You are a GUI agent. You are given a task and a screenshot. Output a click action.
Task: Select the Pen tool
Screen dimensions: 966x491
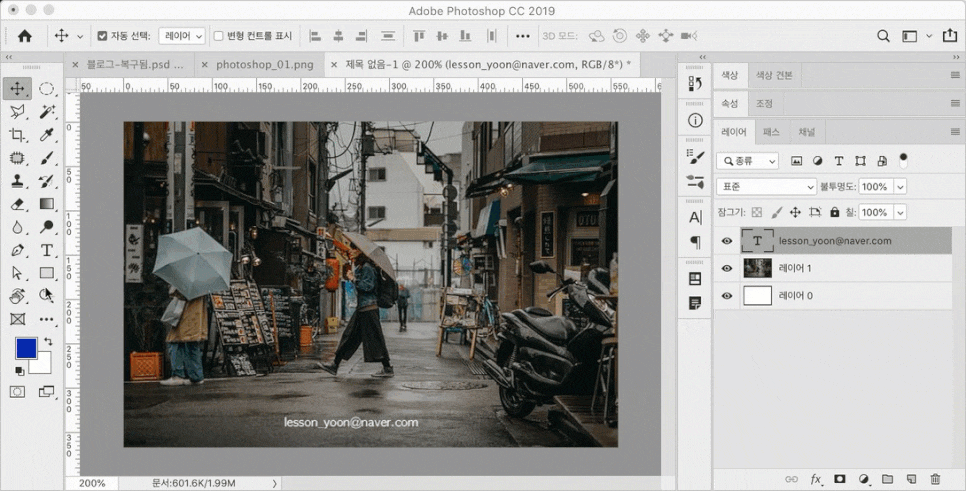pyautogui.click(x=17, y=250)
